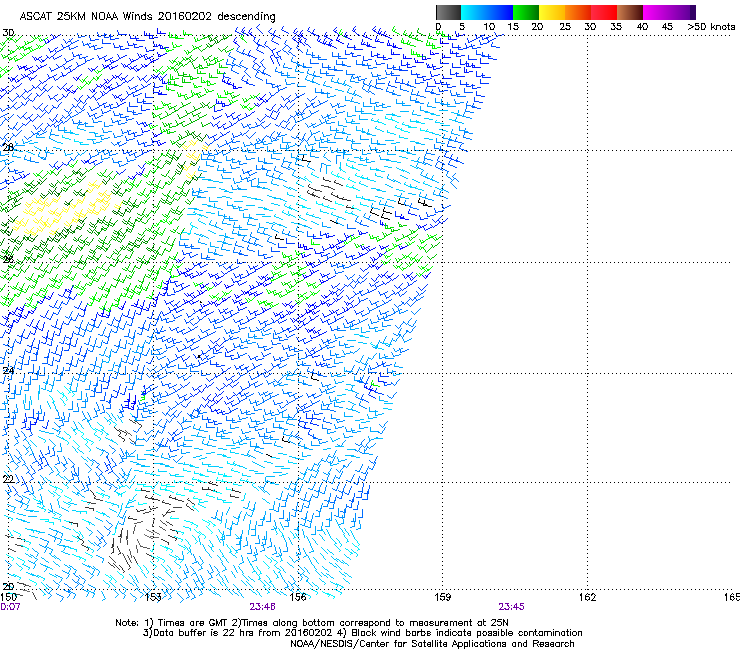This screenshot has width=740, height=650.
Task: Click the yellow 20-25 knots legend swatch
Action: click(x=552, y=12)
